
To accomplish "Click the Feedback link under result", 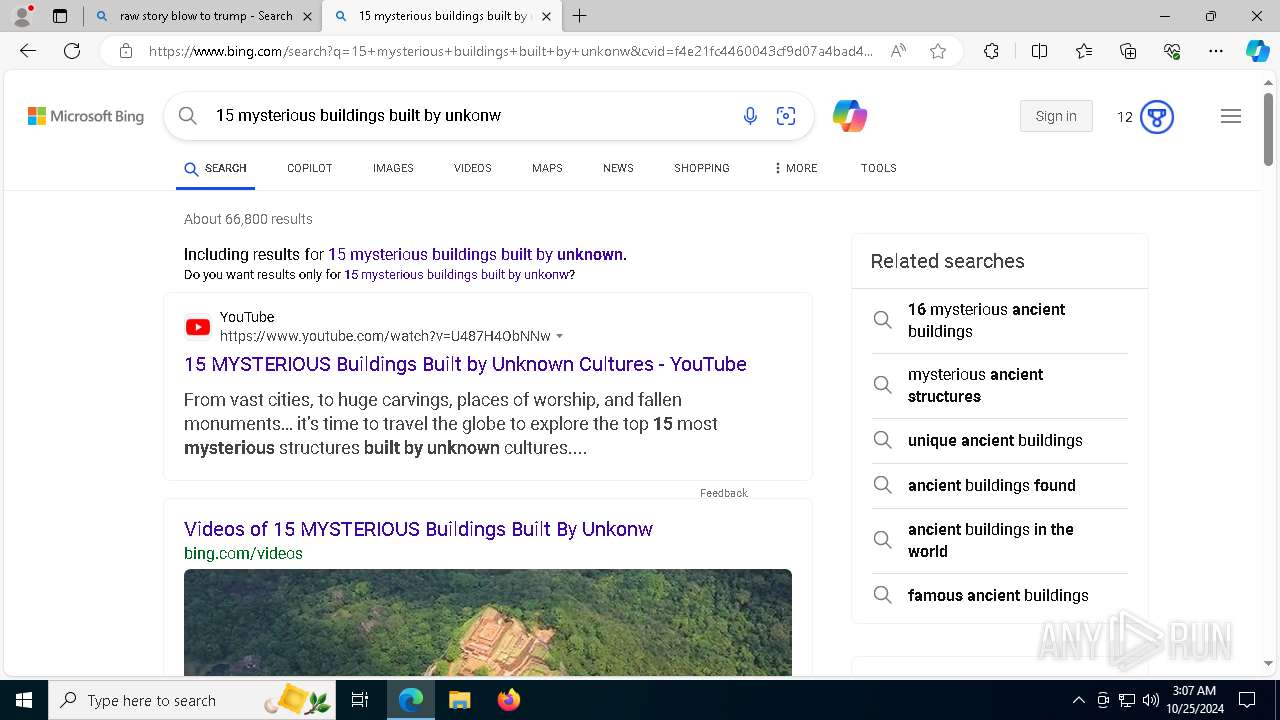I will point(723,493).
